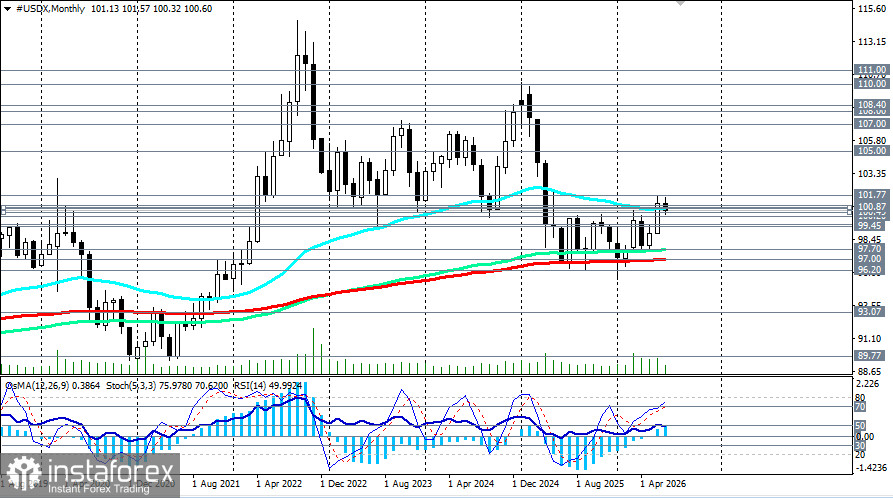Click the 98.45 price scale label
The image size is (893, 498).
click(870, 239)
